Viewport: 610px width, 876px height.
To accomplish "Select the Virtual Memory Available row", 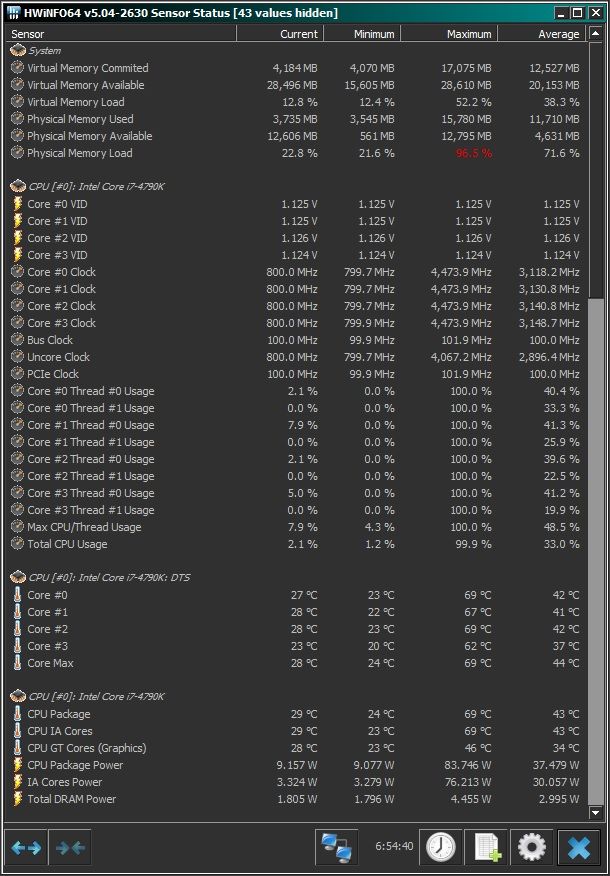I will click(x=296, y=85).
